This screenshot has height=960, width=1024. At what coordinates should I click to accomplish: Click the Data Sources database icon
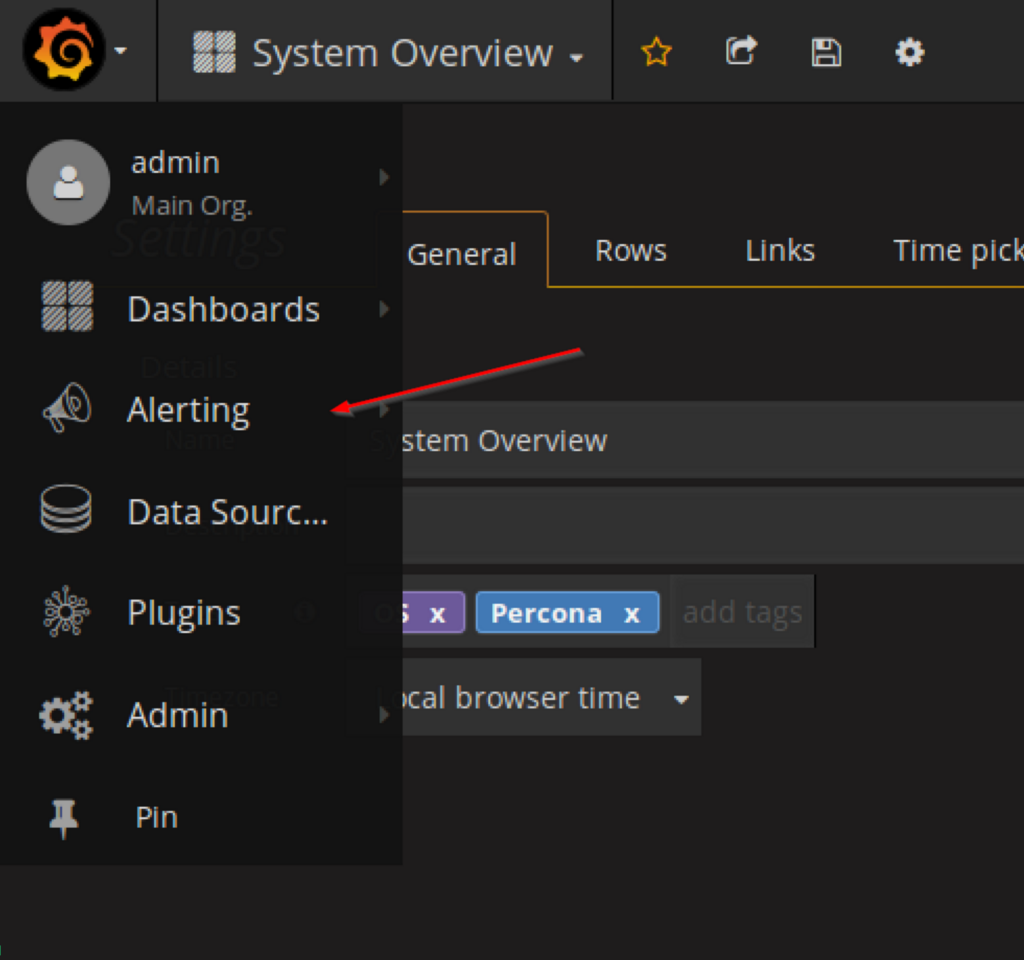point(66,511)
